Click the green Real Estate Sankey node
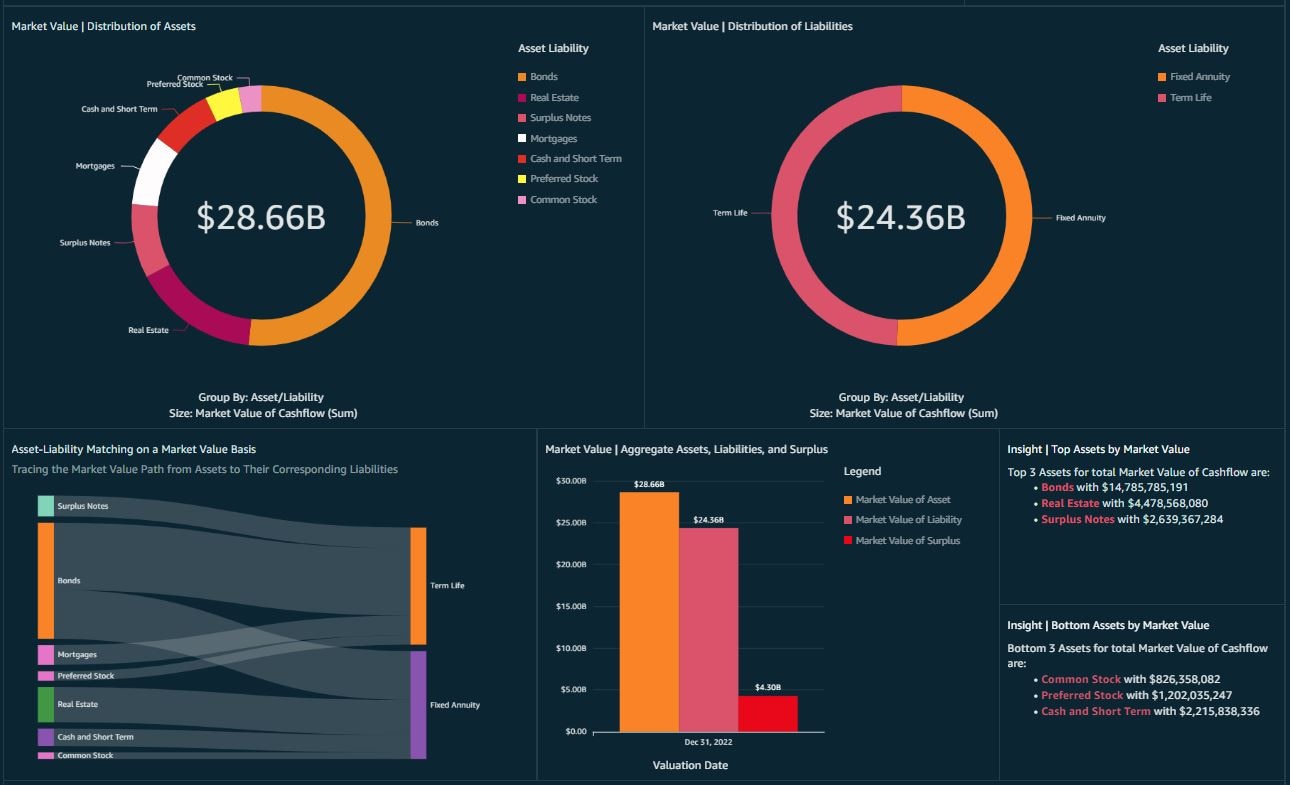 pyautogui.click(x=45, y=704)
